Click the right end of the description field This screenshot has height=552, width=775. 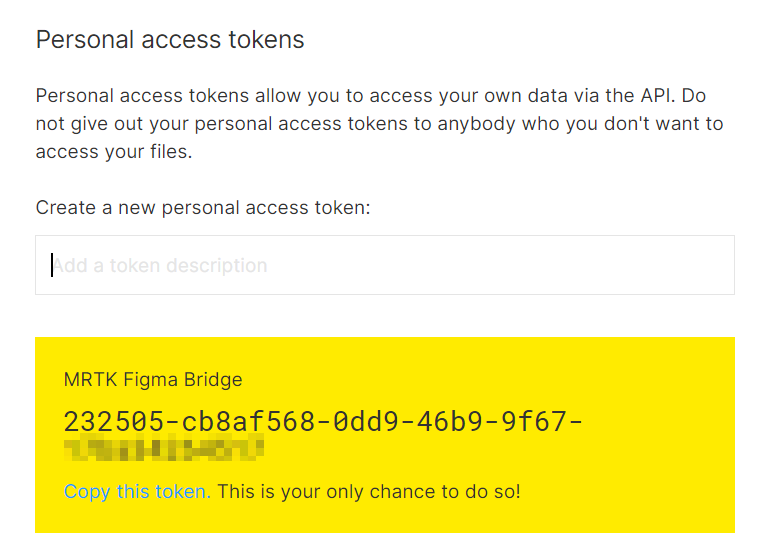point(715,265)
